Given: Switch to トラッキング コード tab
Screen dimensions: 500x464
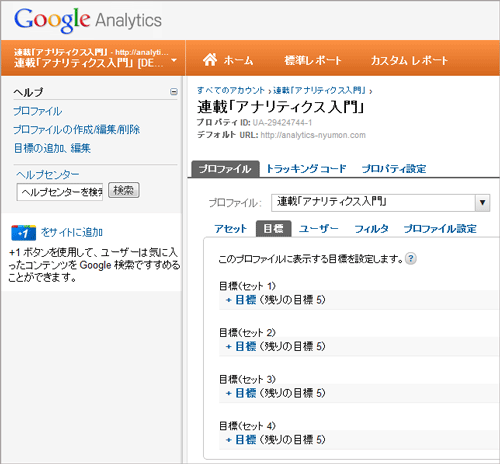Looking at the screenshot, I should tap(306, 169).
